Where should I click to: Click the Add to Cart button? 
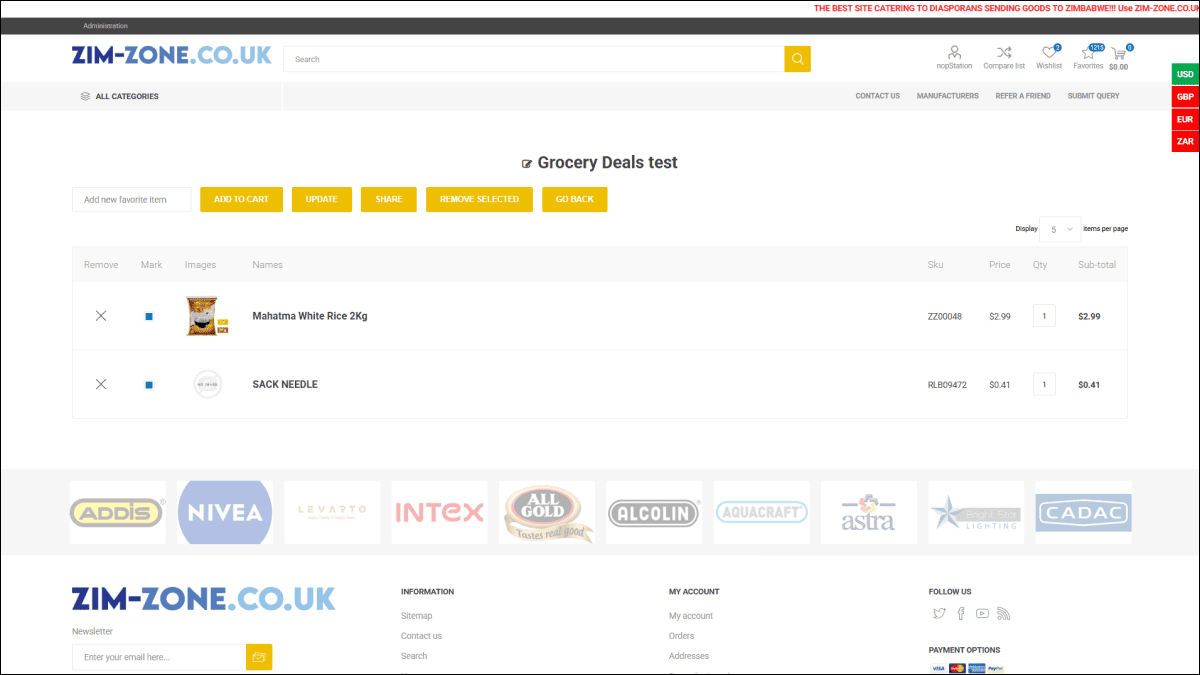[242, 199]
